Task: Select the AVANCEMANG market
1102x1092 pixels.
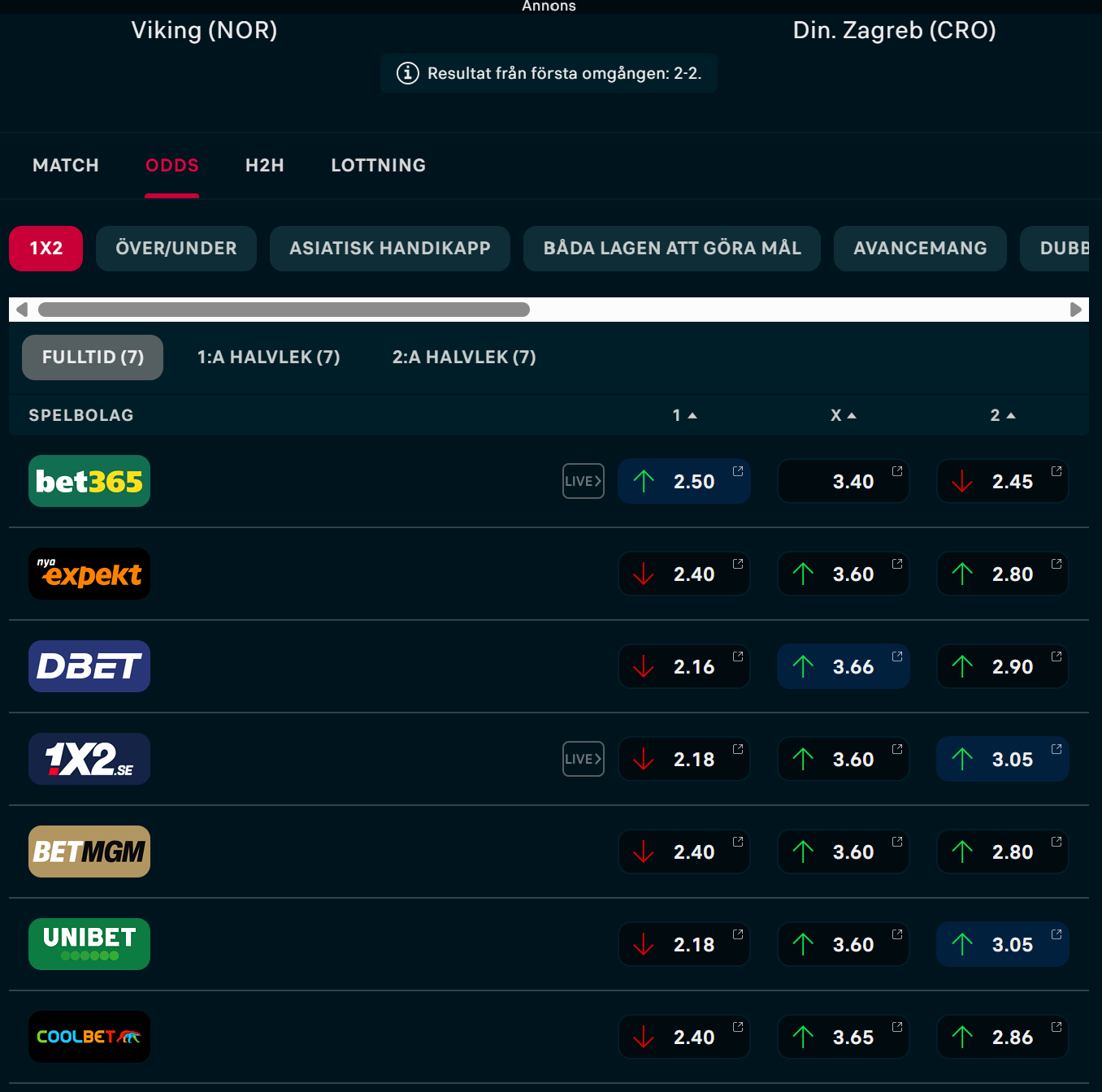Action: [x=920, y=249]
